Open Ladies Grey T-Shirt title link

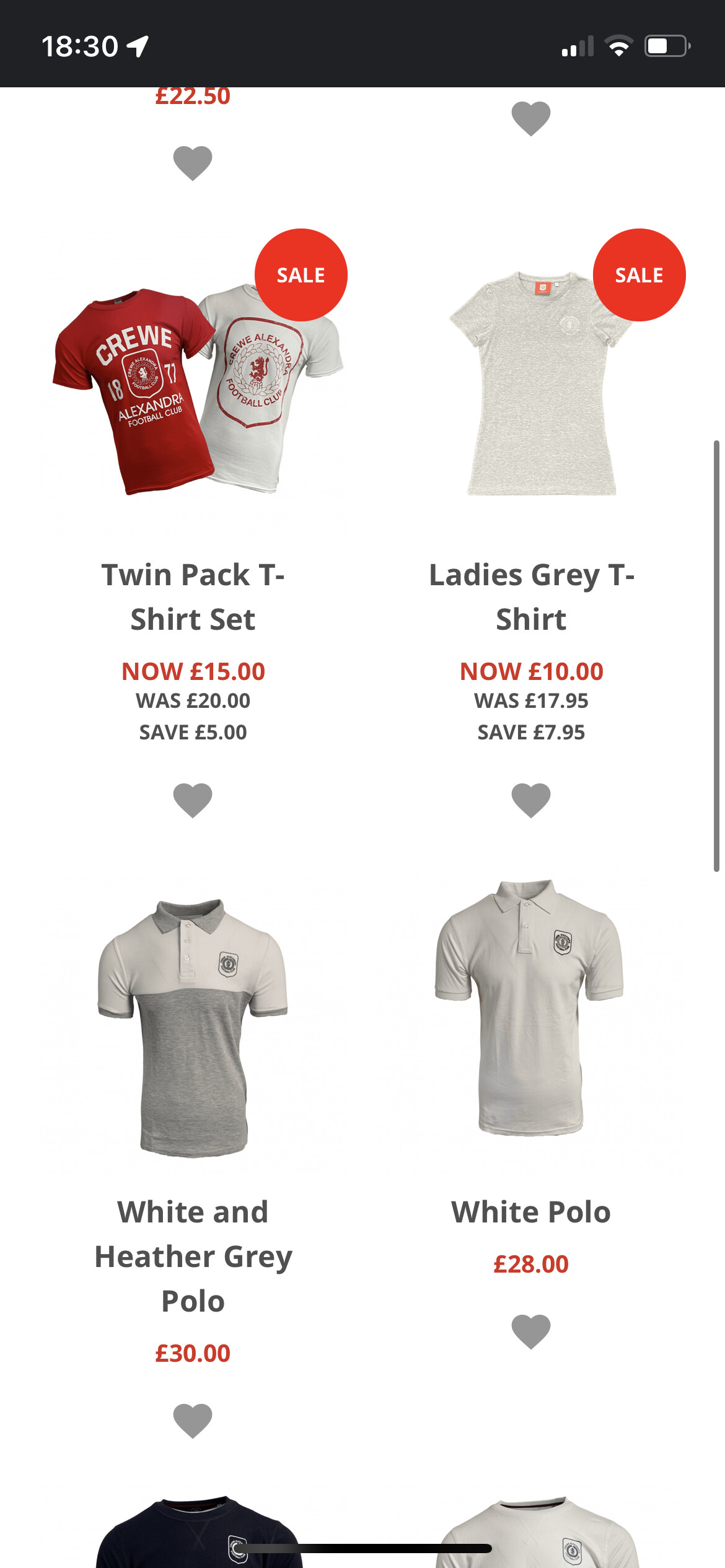[531, 597]
